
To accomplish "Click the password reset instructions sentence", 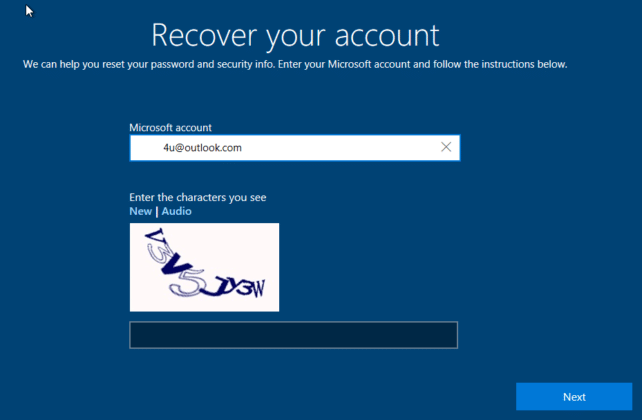I will pyautogui.click(x=295, y=64).
